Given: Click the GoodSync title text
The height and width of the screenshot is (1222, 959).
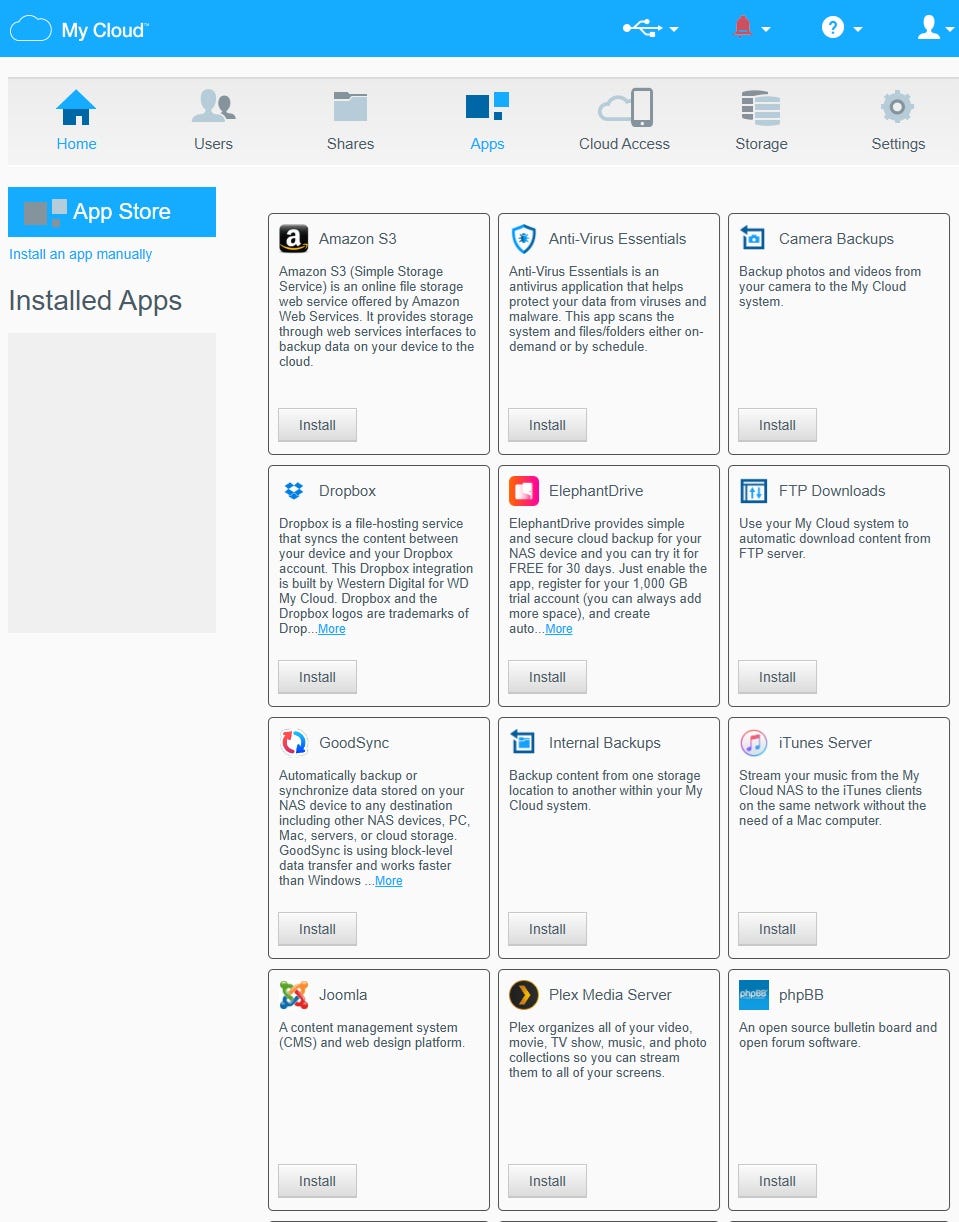Looking at the screenshot, I should click(354, 743).
